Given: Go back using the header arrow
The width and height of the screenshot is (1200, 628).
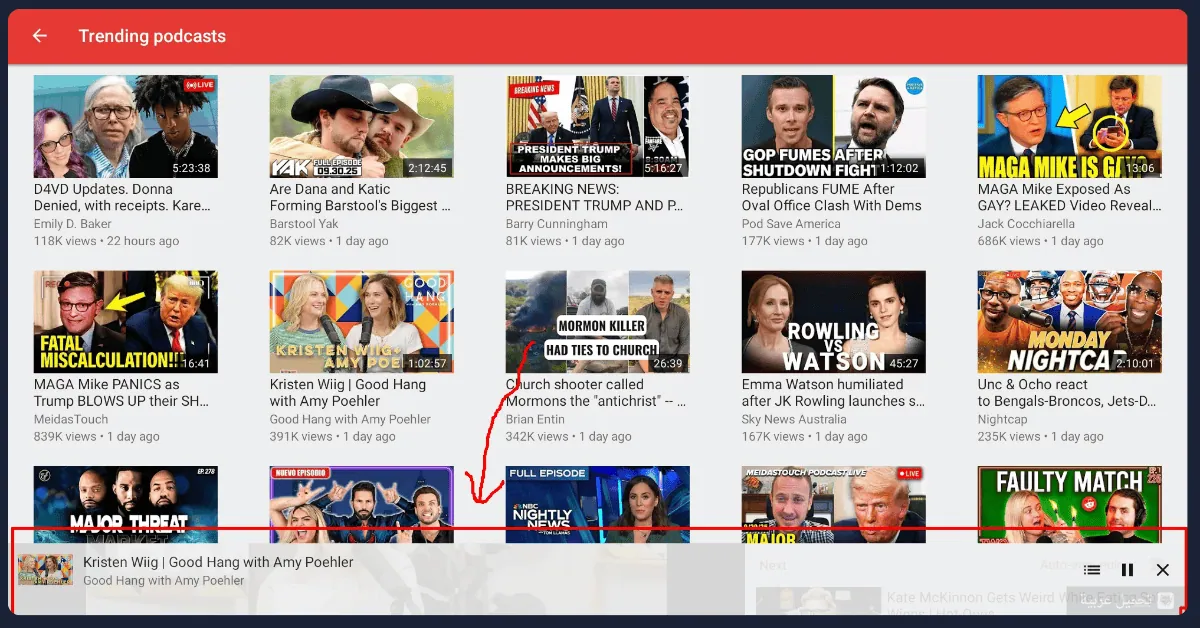Looking at the screenshot, I should [40, 36].
